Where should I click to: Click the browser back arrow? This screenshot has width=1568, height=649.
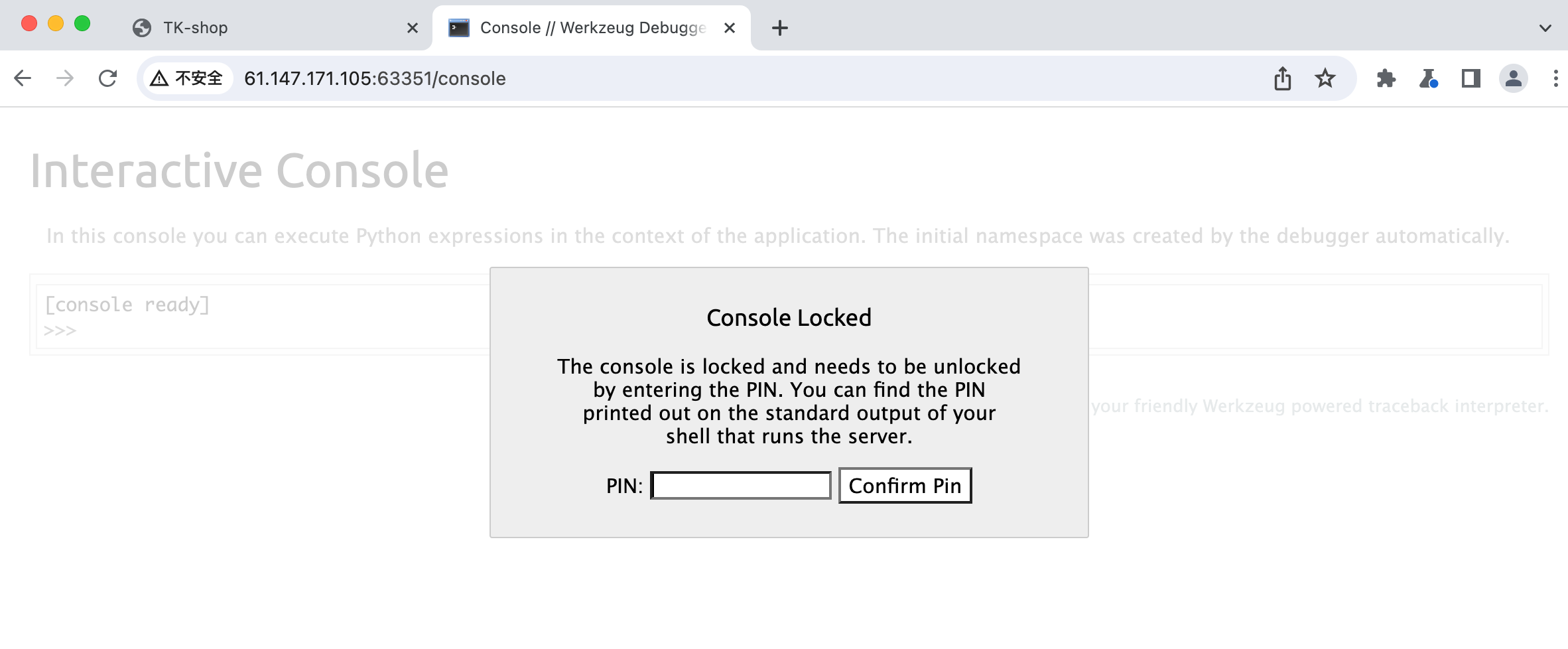pyautogui.click(x=23, y=78)
